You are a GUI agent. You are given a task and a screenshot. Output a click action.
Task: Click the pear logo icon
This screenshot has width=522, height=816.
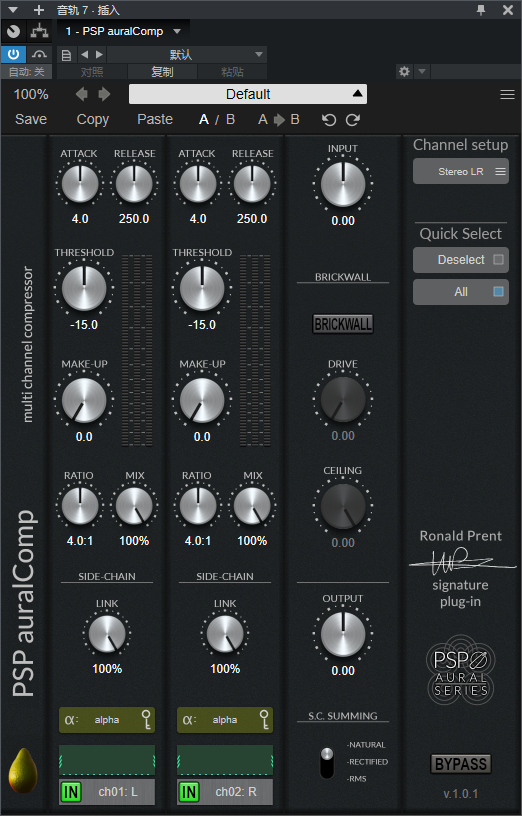point(23,771)
